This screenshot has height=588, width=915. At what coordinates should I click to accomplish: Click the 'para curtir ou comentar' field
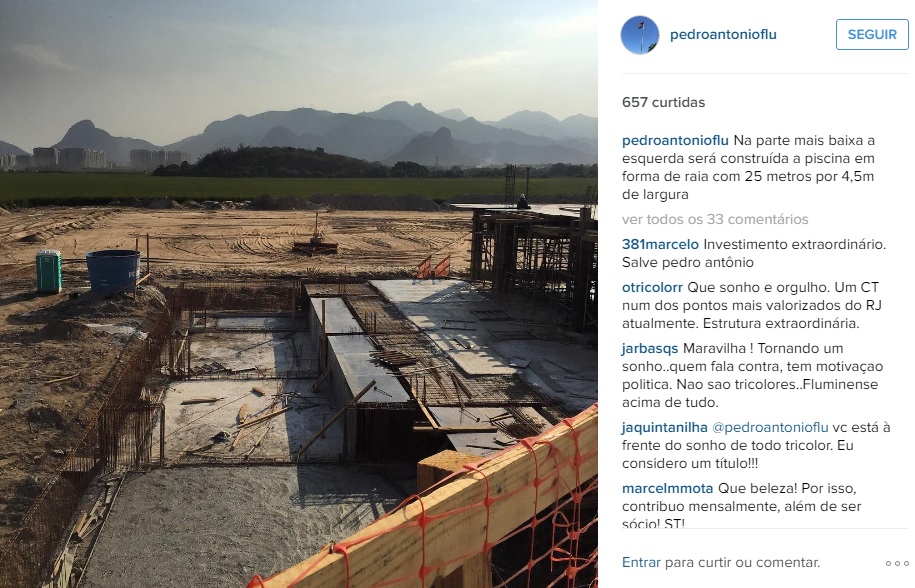click(742, 562)
